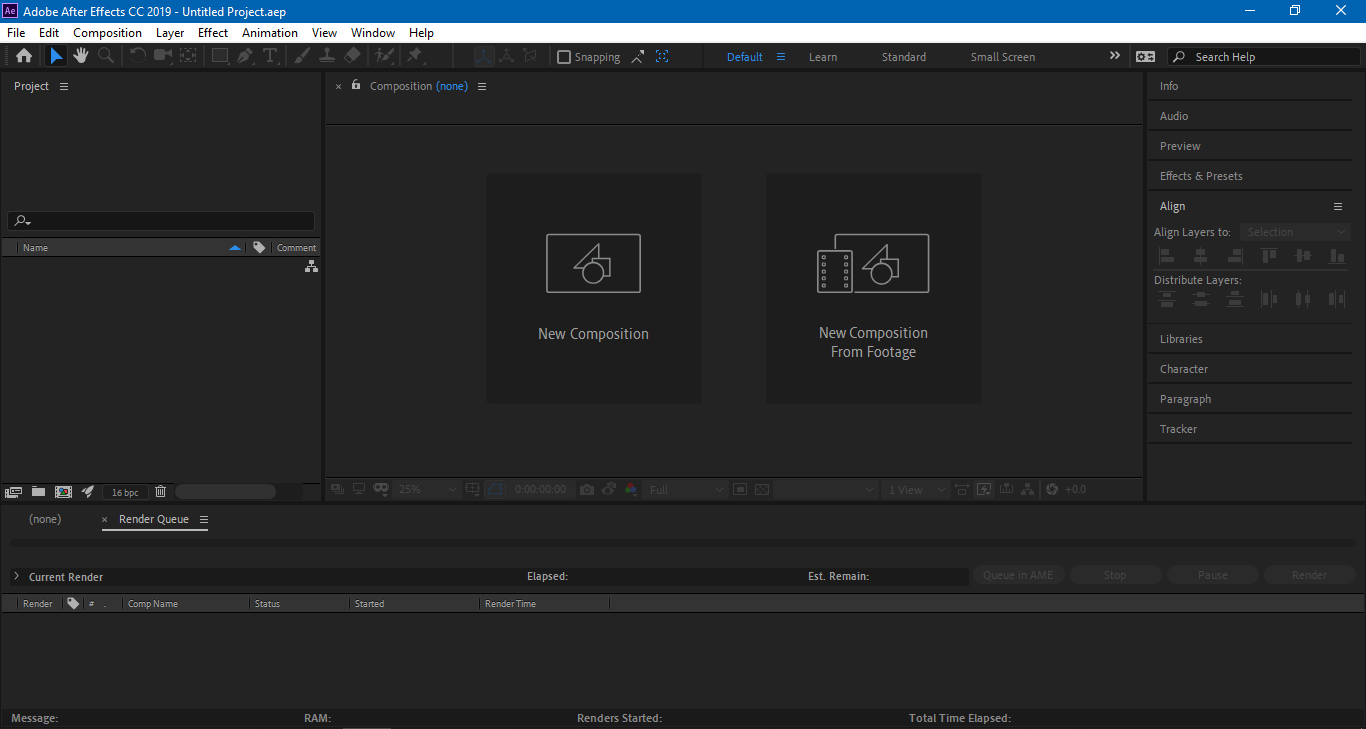Take a snapshot with the camera icon
Screen dimensions: 1366x729
(587, 489)
